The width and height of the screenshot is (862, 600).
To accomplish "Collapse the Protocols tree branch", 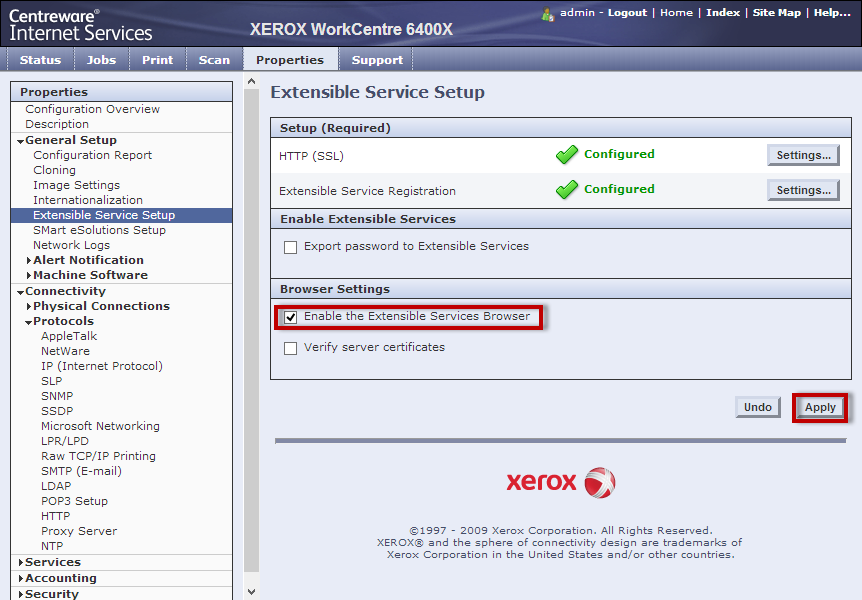I will point(29,322).
